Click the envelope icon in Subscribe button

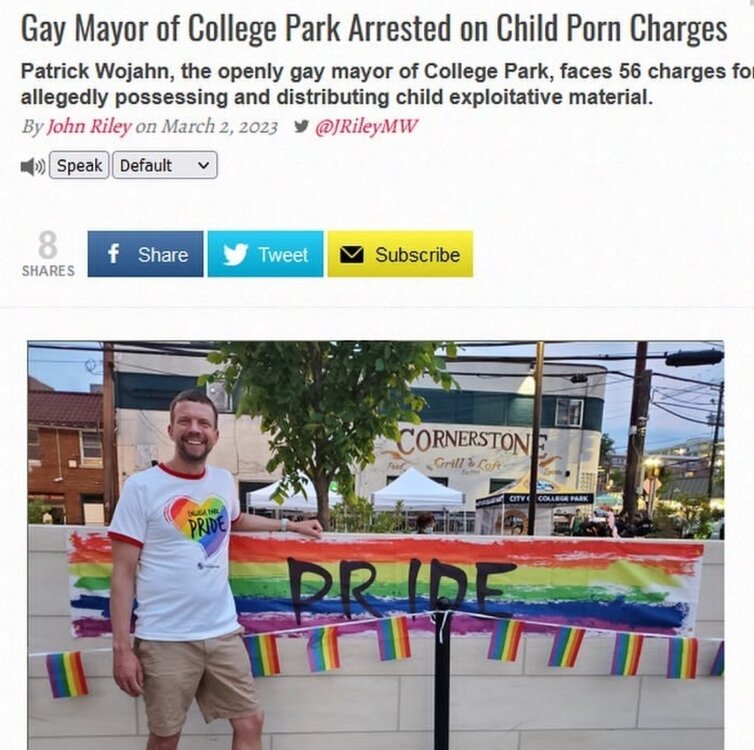[352, 255]
